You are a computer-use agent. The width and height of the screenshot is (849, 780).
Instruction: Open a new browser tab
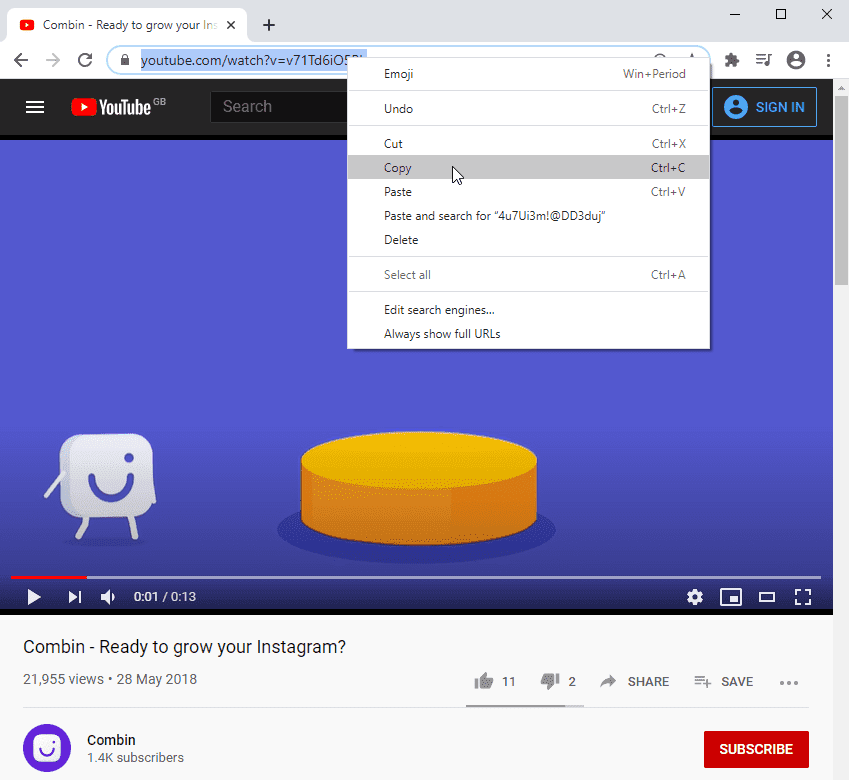tap(269, 25)
